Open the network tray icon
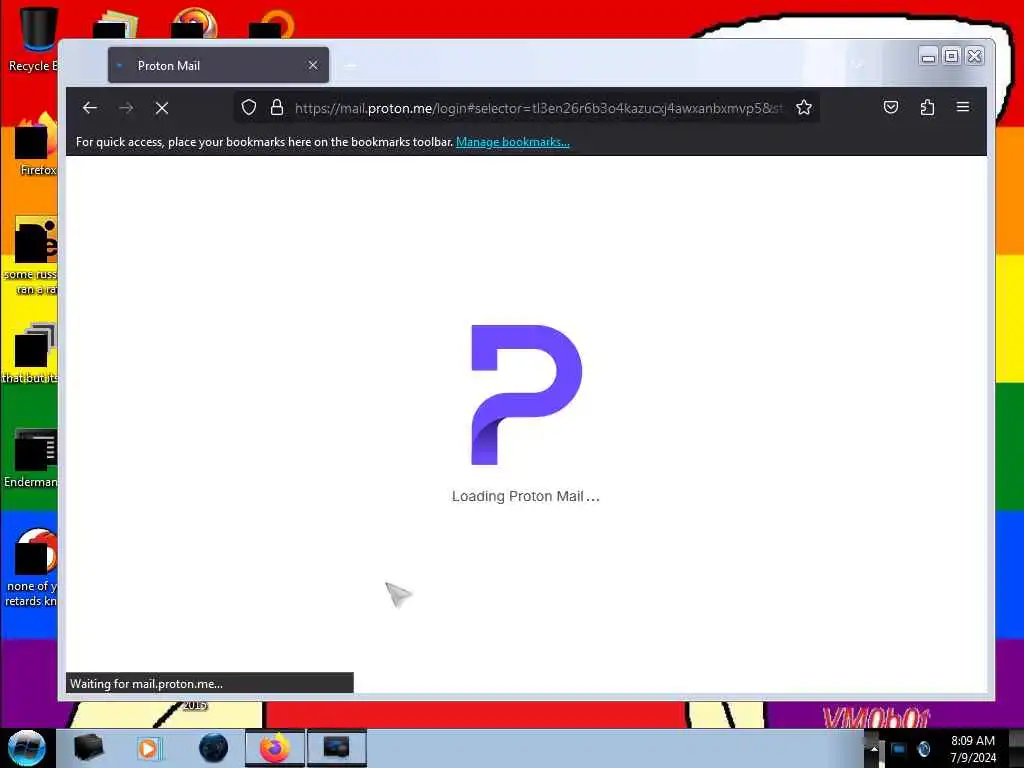This screenshot has width=1024, height=768. [899, 748]
